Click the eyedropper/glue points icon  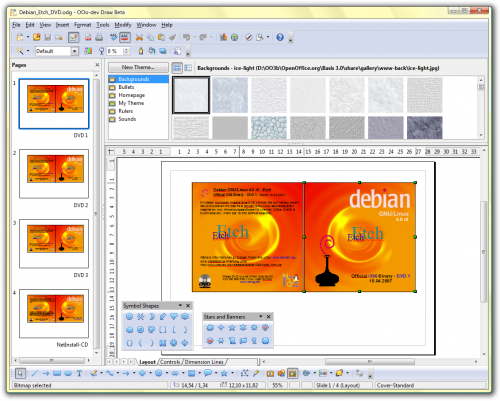click(256, 373)
